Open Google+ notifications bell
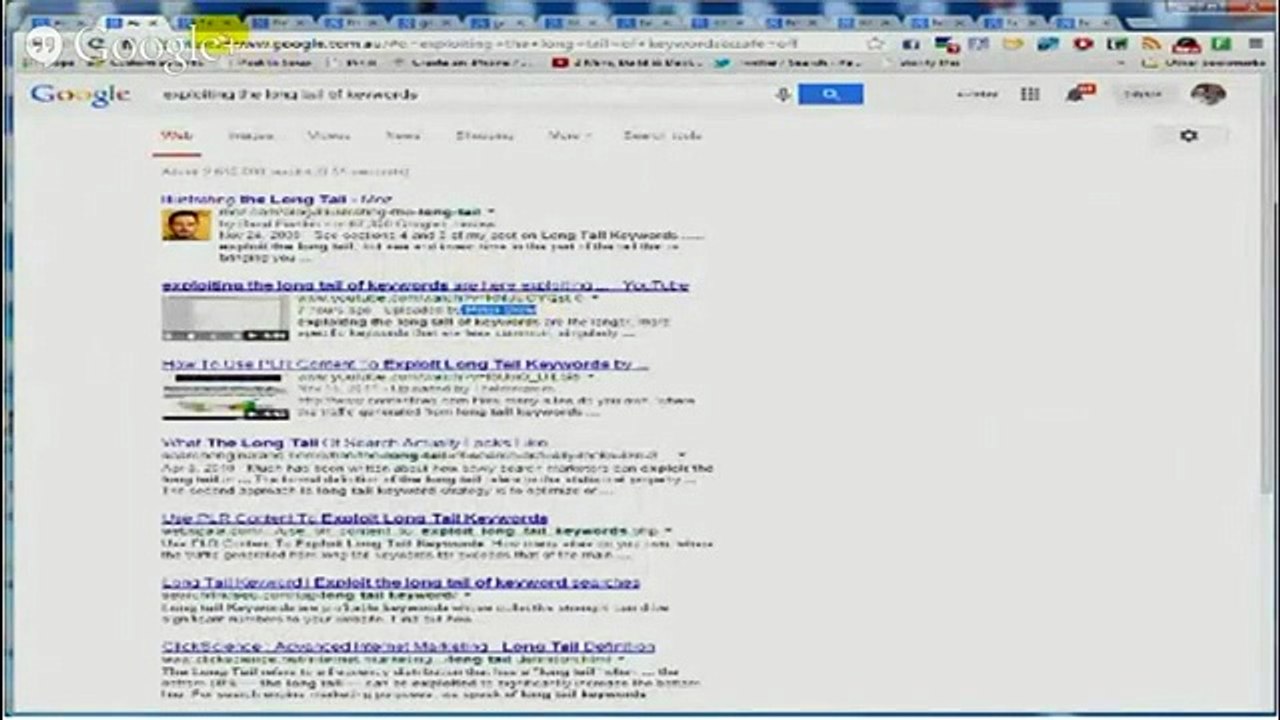This screenshot has height=720, width=1280. tap(1080, 93)
